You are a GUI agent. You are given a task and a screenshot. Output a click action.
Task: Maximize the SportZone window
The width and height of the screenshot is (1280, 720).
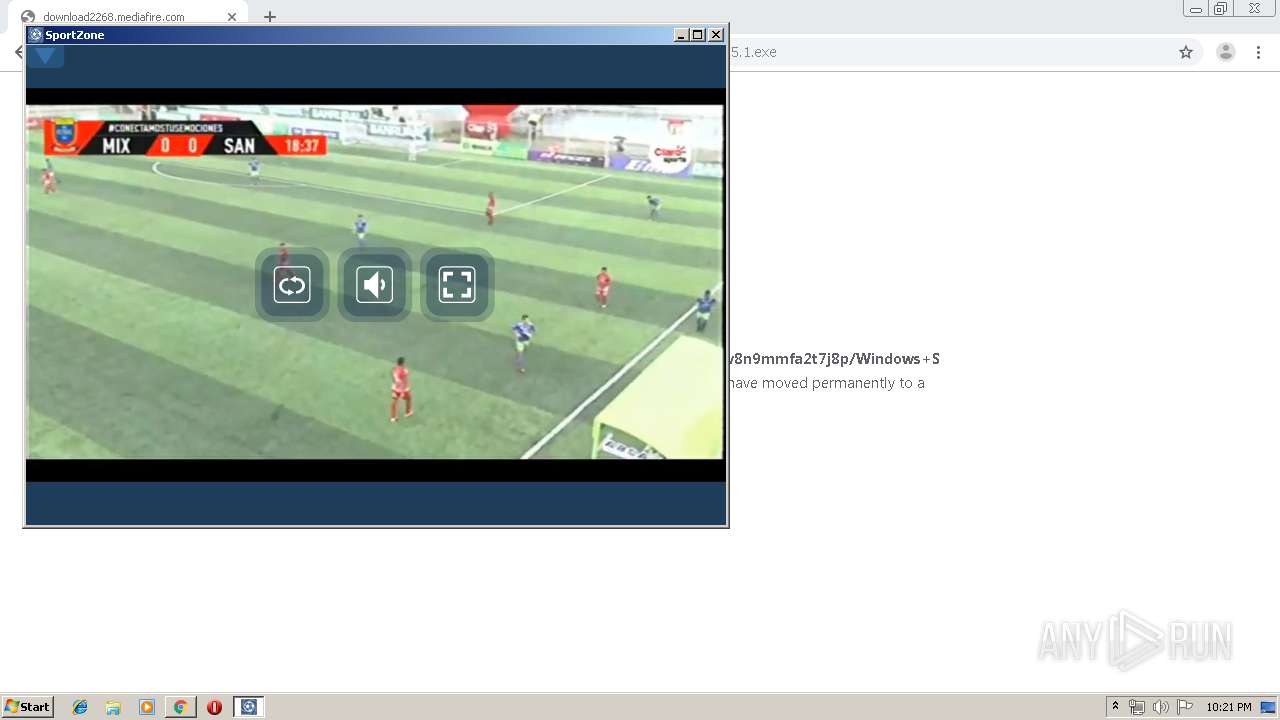[x=698, y=35]
